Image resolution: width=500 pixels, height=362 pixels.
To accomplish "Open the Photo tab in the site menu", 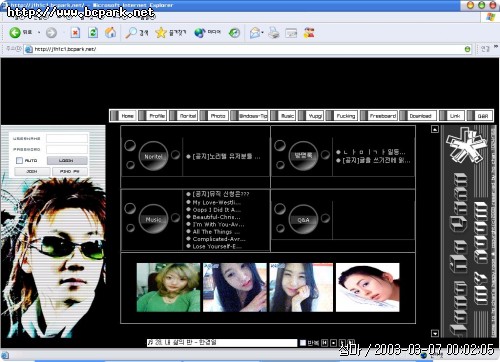I will point(214,116).
